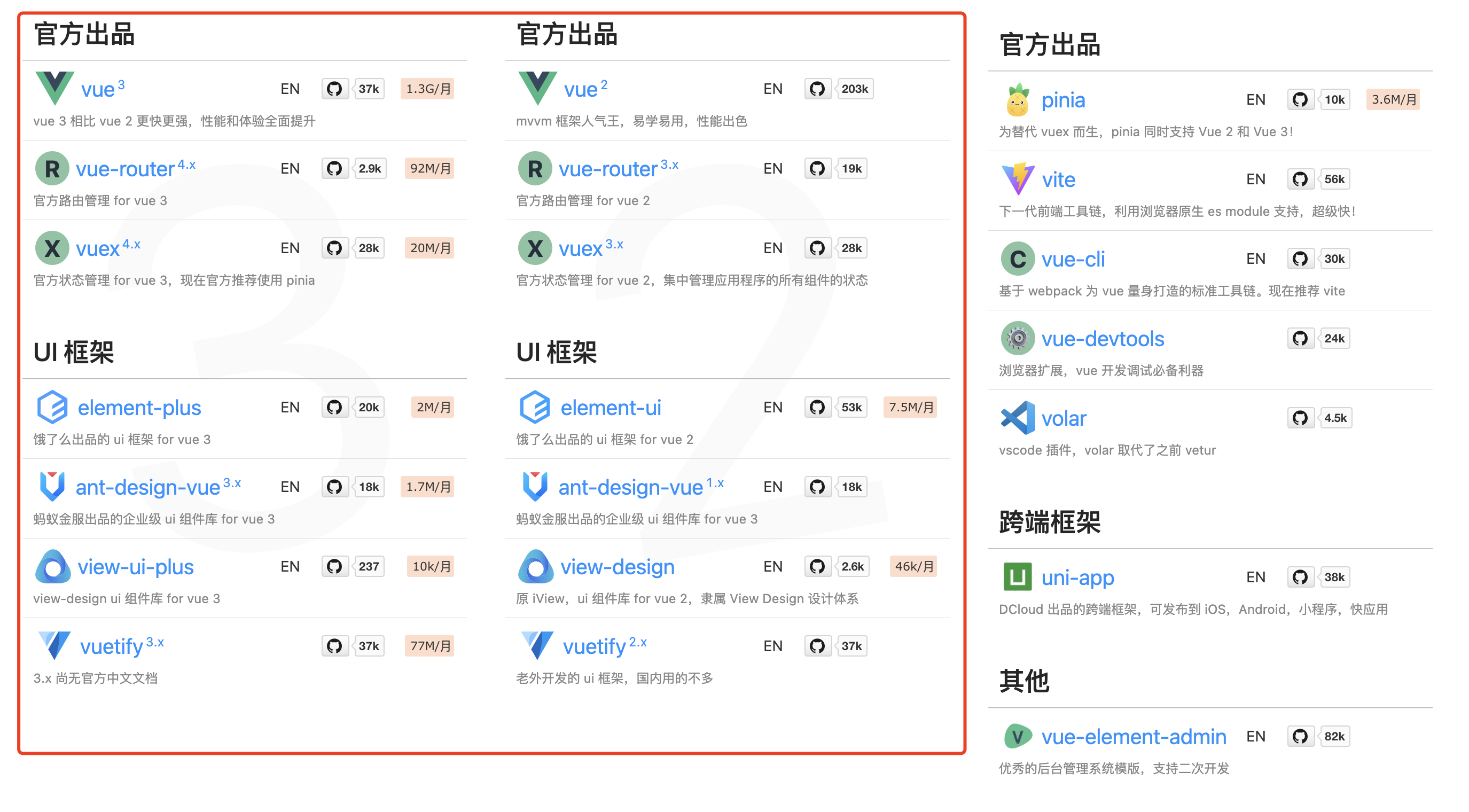Click the vue-router 3.x R logo
Viewport: 1469px width, 812px height.
(535, 168)
